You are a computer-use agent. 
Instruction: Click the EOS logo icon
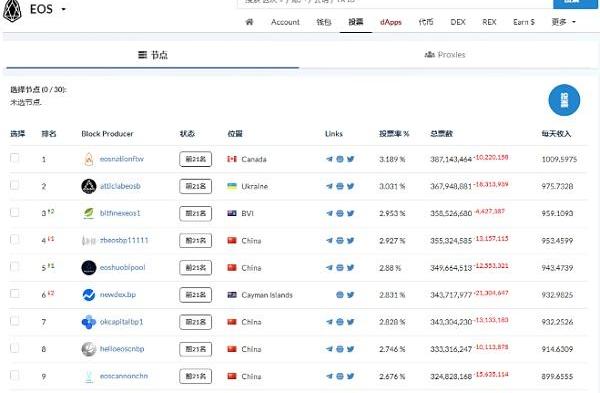tap(12, 10)
